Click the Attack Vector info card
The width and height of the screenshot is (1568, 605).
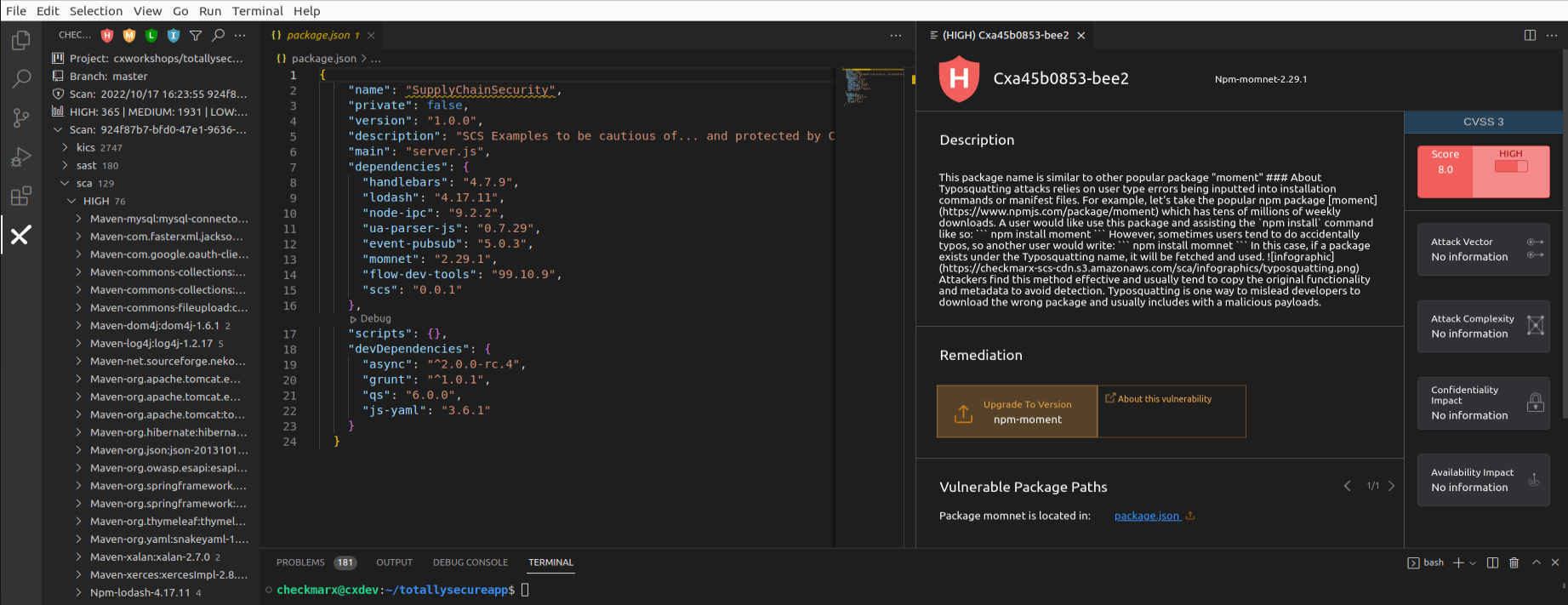click(x=1483, y=249)
